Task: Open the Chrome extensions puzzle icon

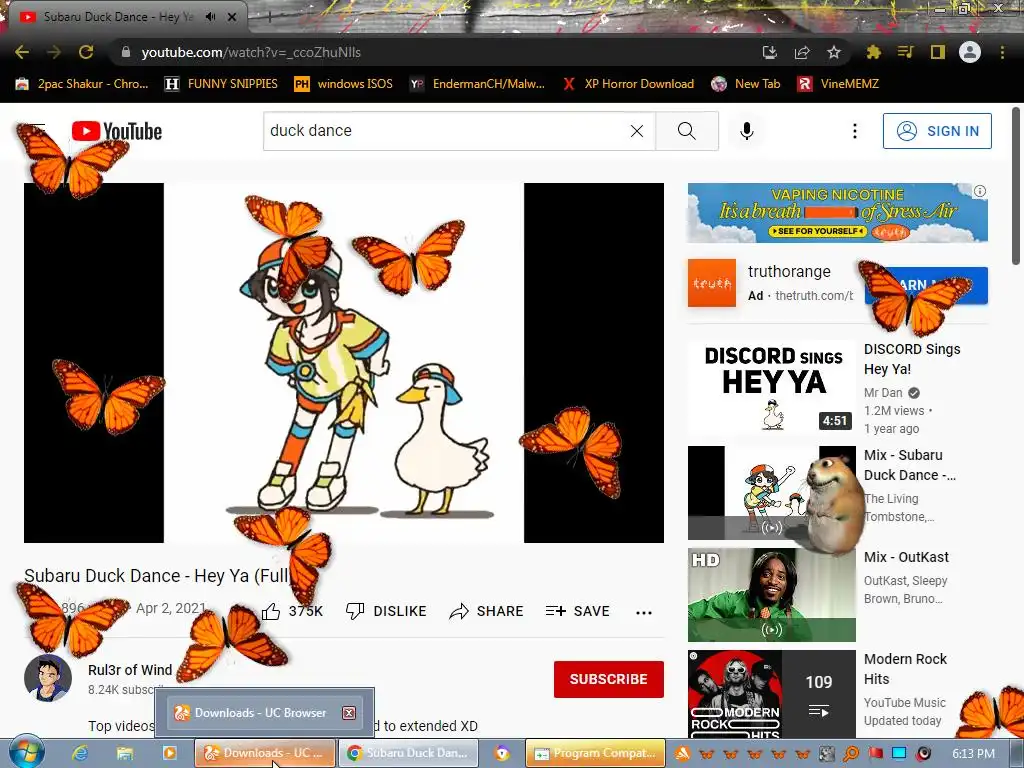Action: coord(873,52)
